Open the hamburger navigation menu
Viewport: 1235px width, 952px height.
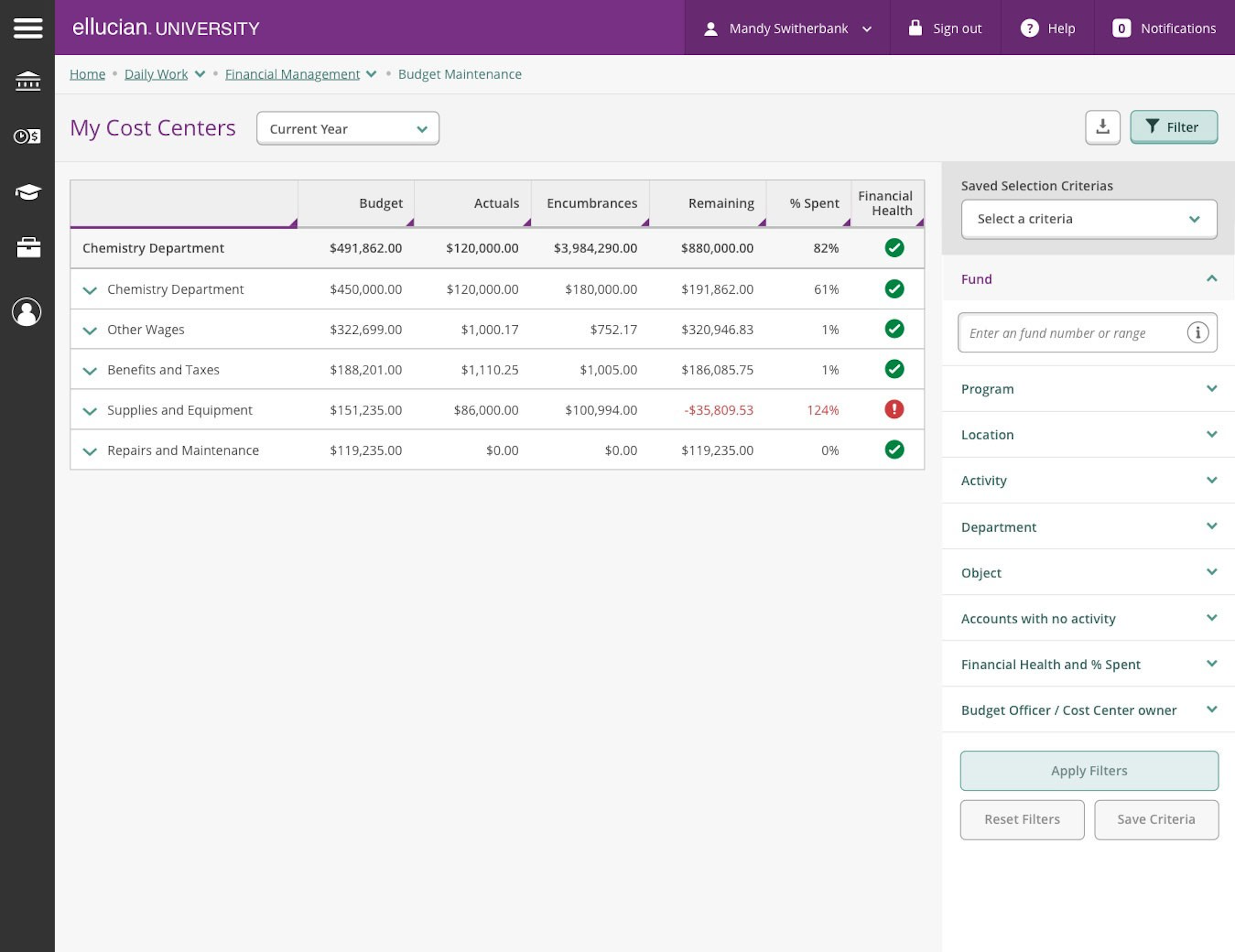[x=28, y=28]
